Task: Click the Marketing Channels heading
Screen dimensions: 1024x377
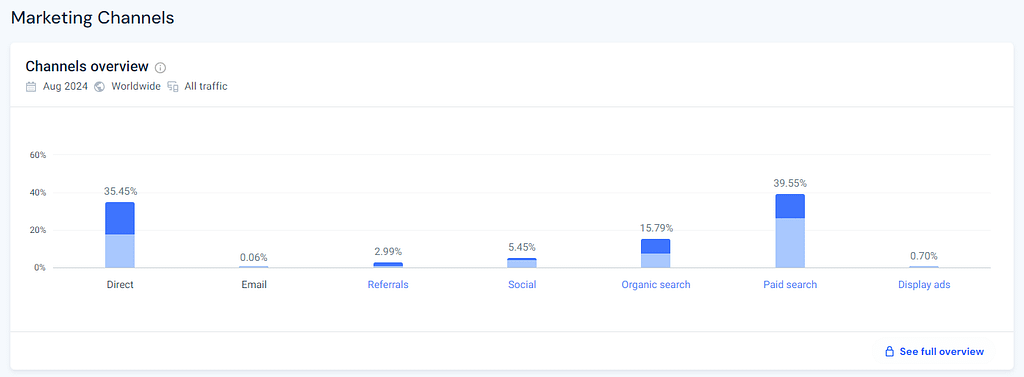Action: [x=93, y=18]
